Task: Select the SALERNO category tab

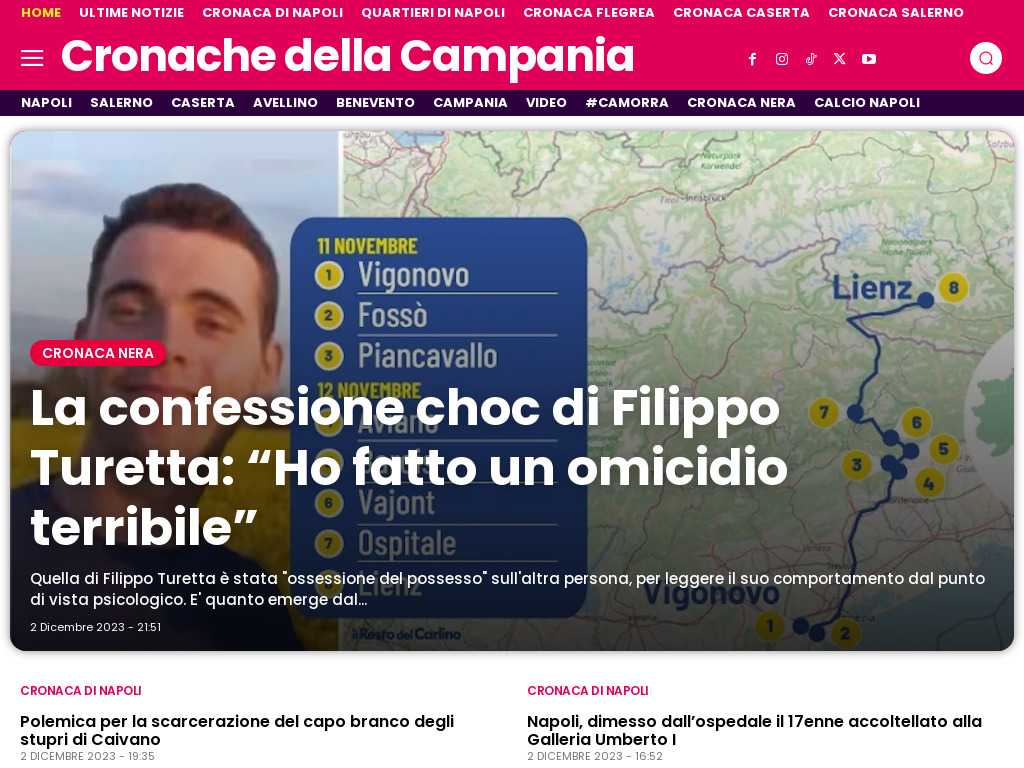Action: coord(121,103)
